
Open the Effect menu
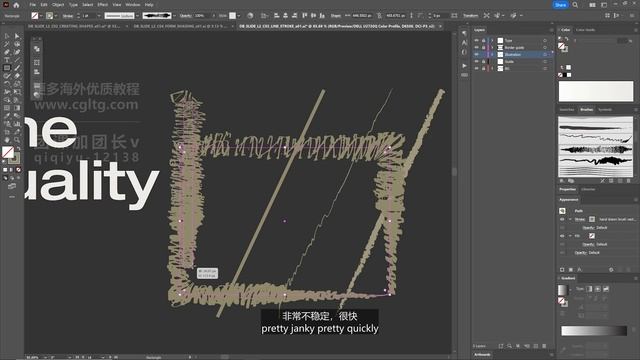(x=102, y=5)
